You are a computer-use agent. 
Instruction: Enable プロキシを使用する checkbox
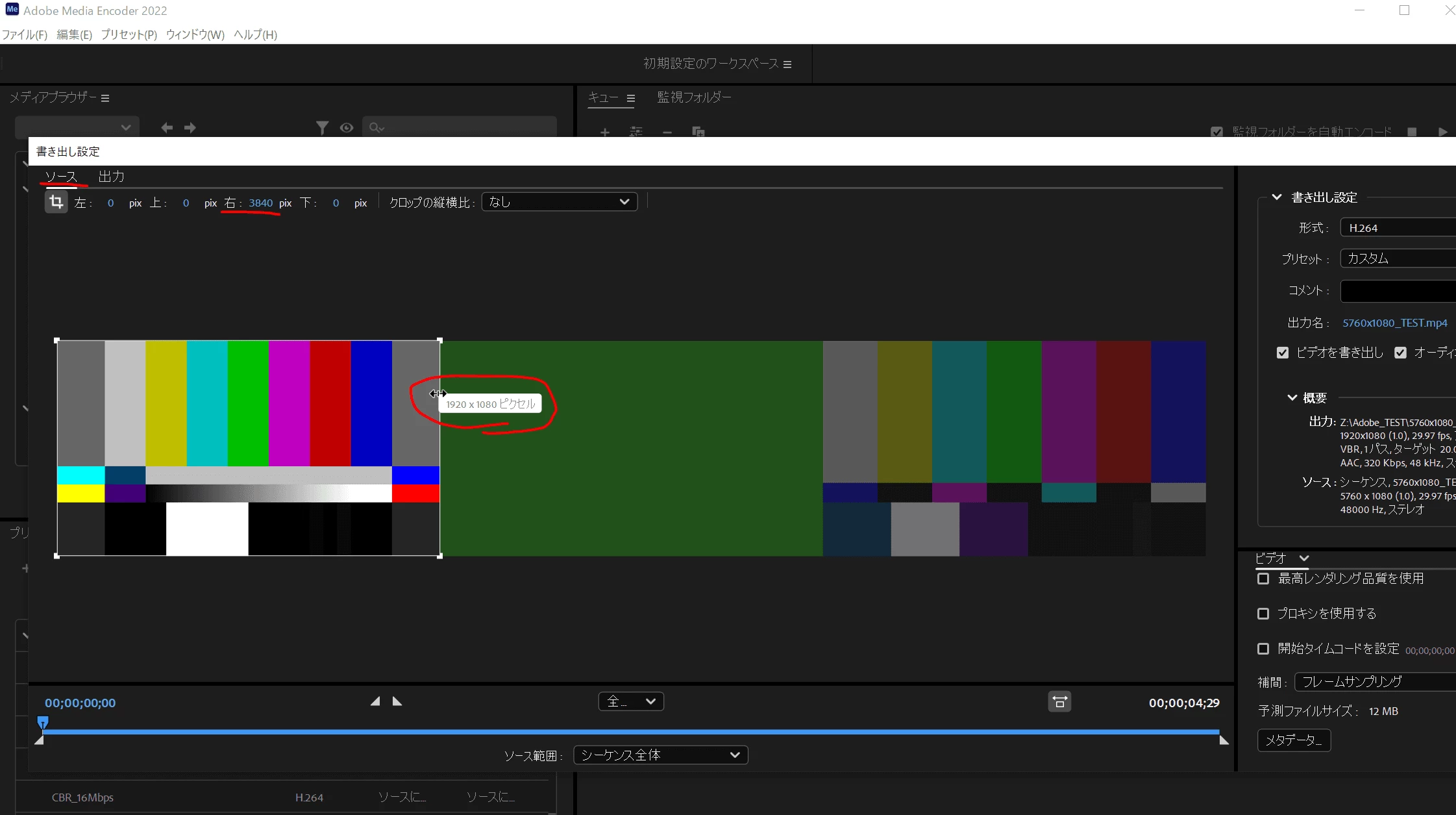1263,614
